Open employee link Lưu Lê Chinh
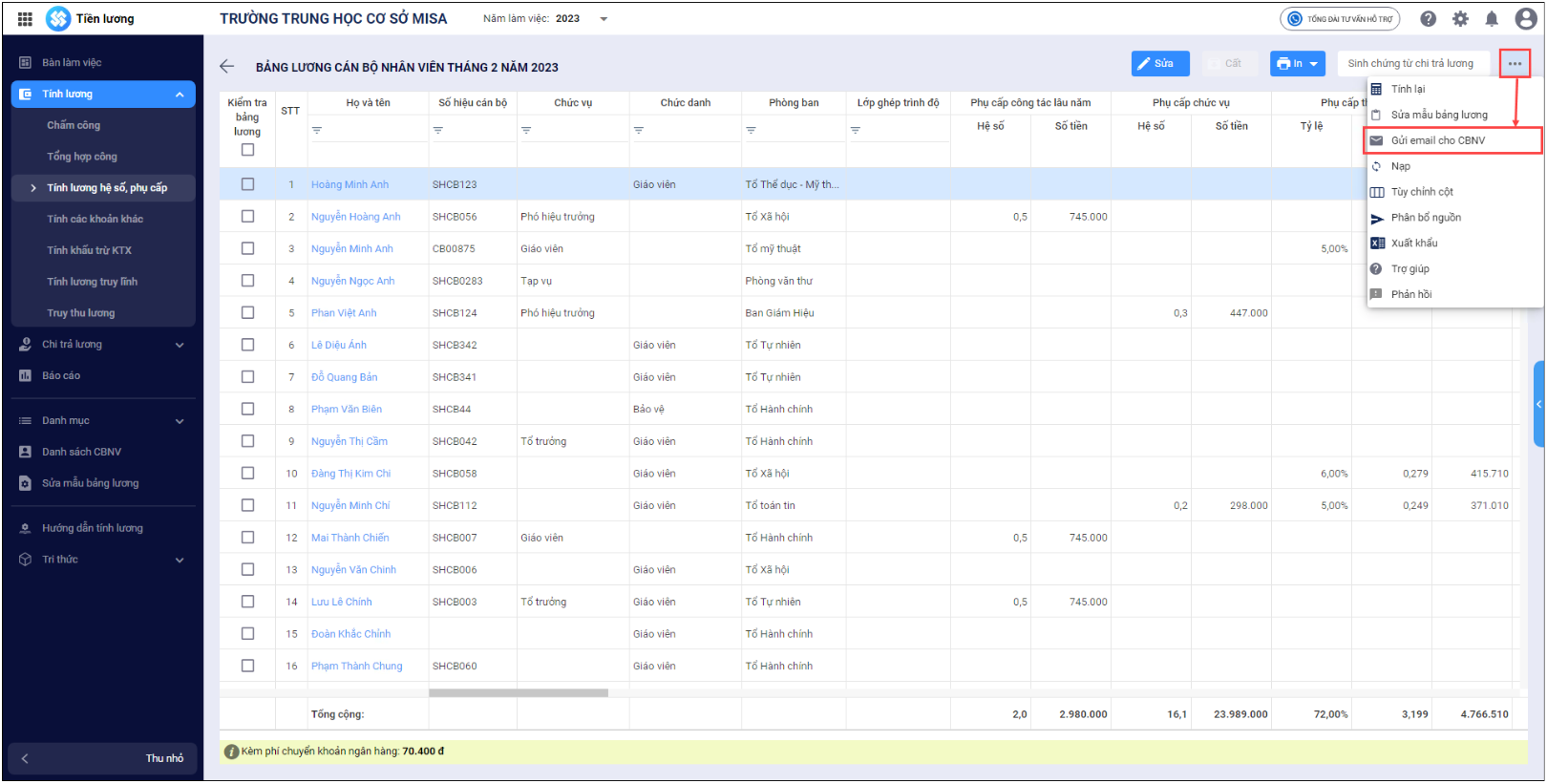Viewport: 1547px width, 784px height. click(341, 602)
